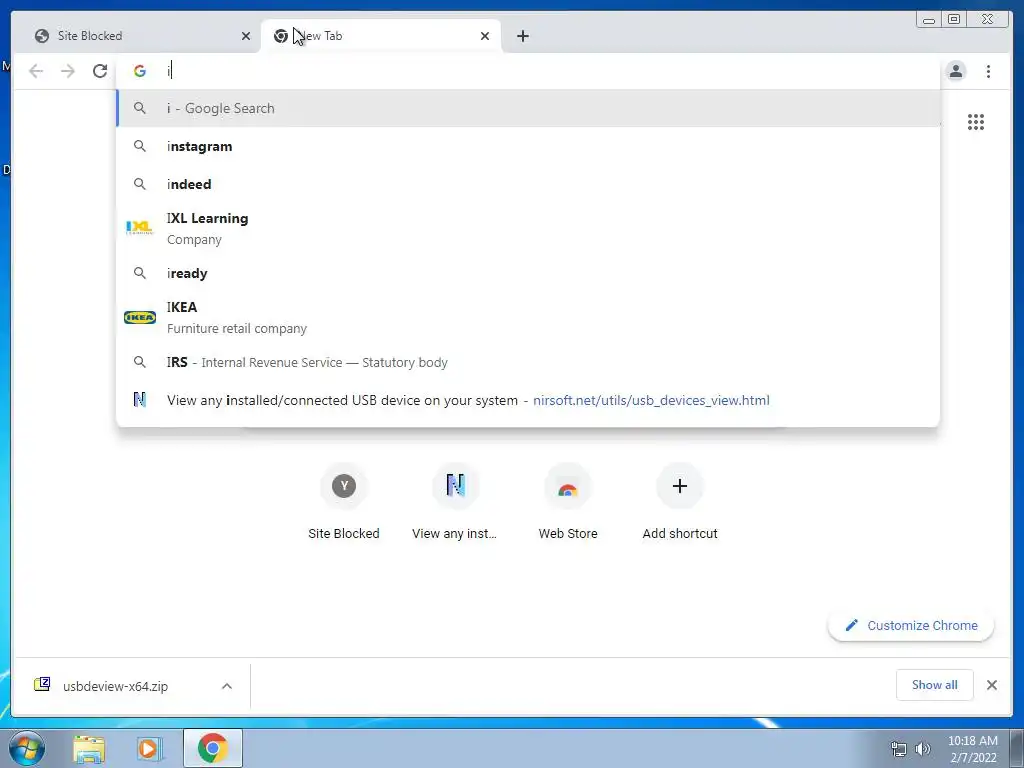
Task: Click the Show desktop button
Action: click(x=1017, y=748)
